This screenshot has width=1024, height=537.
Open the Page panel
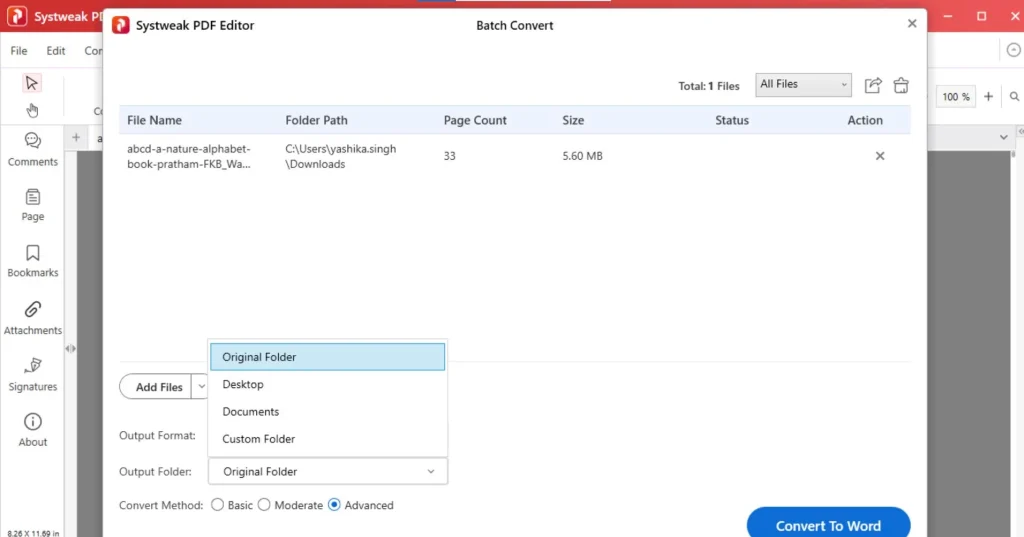[x=33, y=205]
